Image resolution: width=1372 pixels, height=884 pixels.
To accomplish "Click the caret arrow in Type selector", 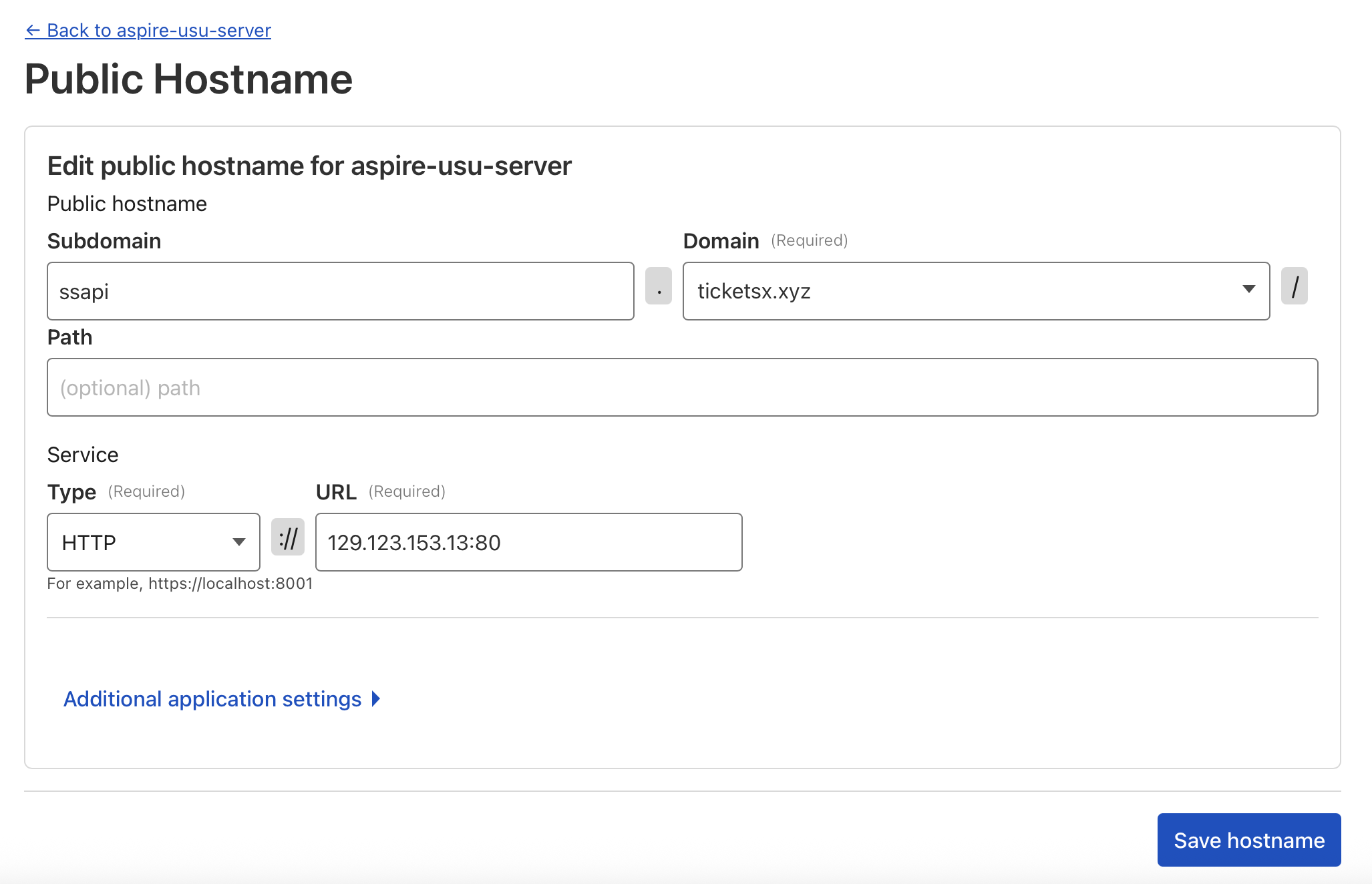I will pos(238,542).
